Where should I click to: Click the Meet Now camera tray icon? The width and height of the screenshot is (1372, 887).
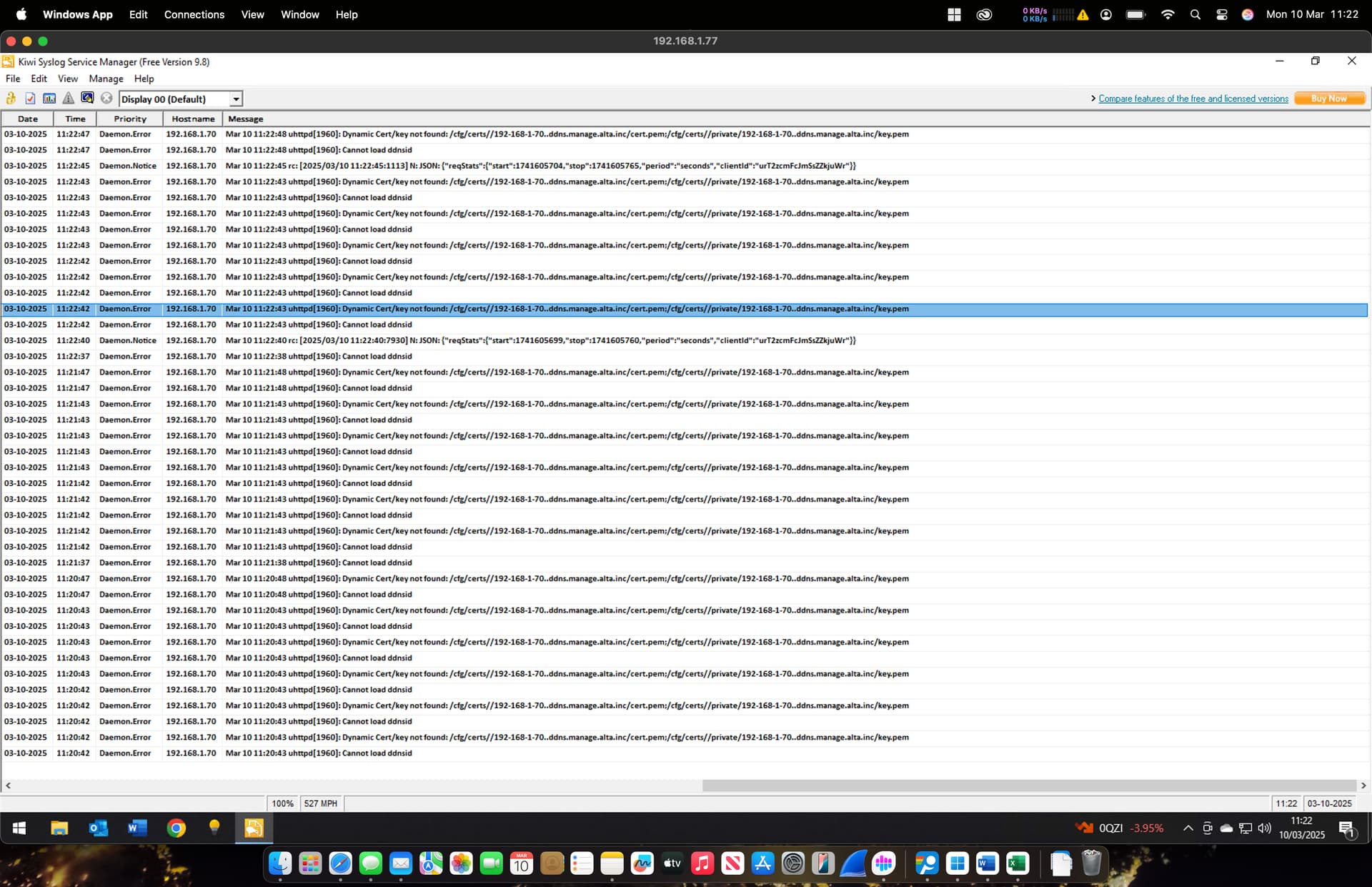point(1208,828)
